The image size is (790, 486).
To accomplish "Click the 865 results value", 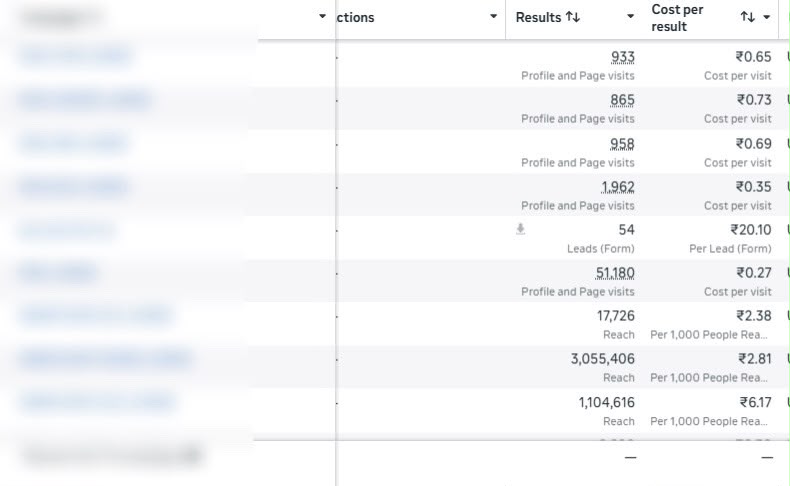I will [622, 100].
